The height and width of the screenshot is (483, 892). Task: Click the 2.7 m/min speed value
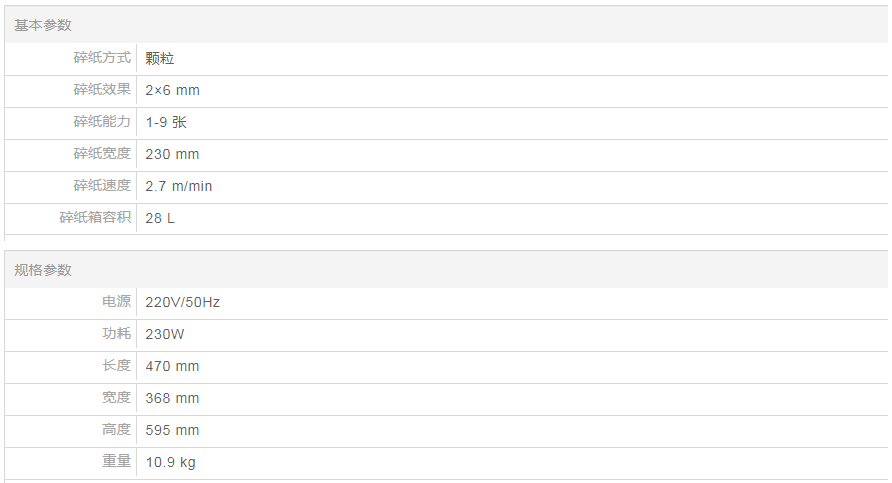coord(179,187)
